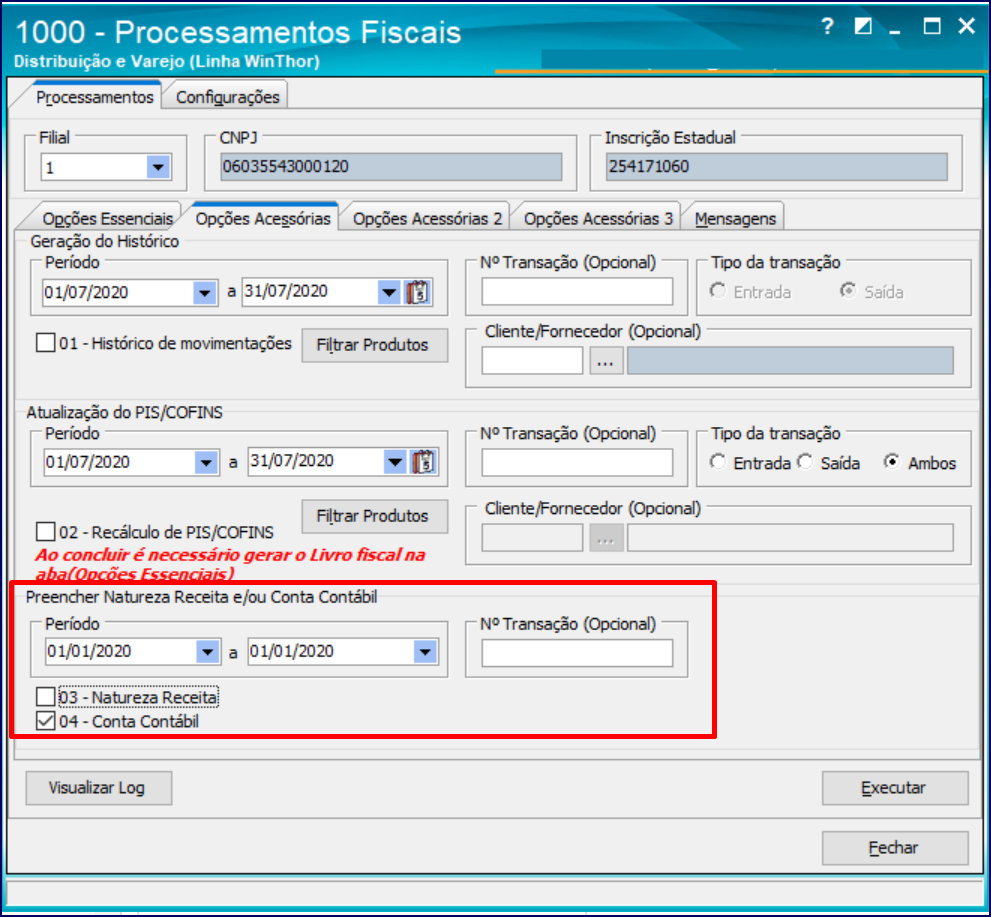991x917 pixels.
Task: Open calendar icon in PIS/COFINS period
Action: click(424, 462)
